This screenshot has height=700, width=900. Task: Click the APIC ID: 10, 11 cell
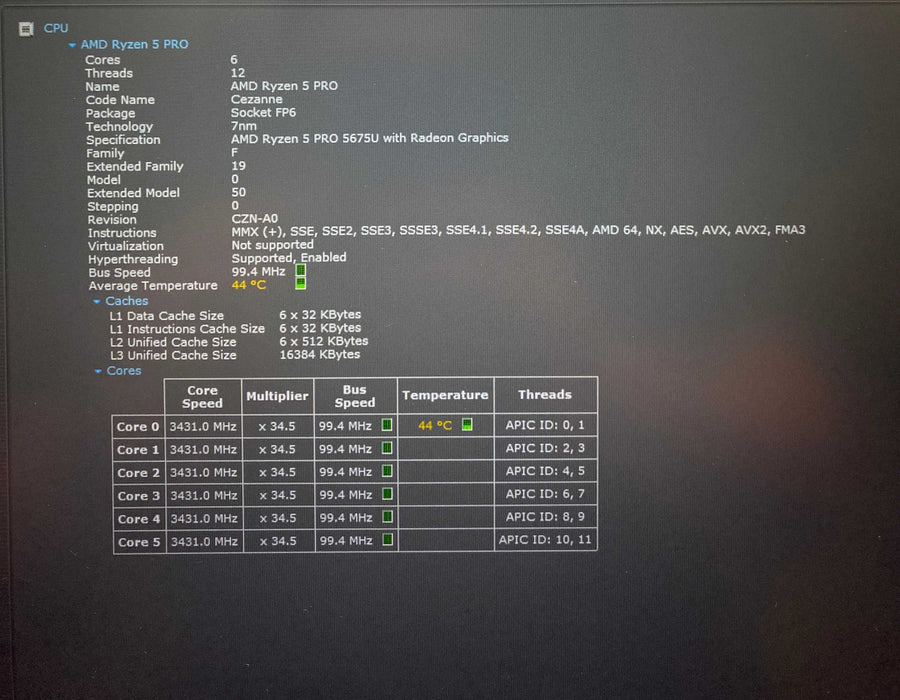(545, 539)
